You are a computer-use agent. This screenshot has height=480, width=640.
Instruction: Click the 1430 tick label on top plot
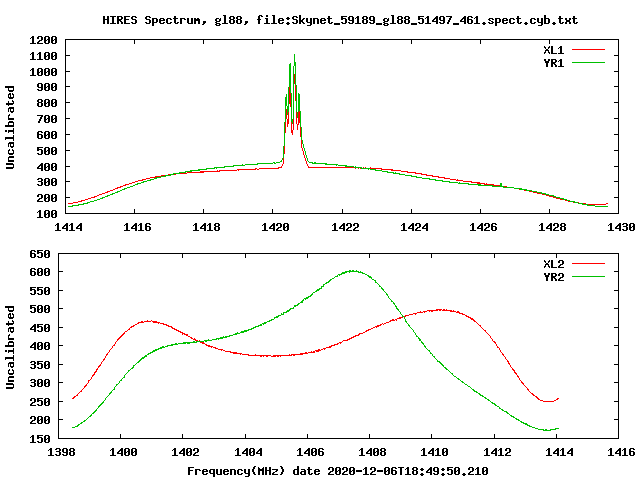pos(621,227)
